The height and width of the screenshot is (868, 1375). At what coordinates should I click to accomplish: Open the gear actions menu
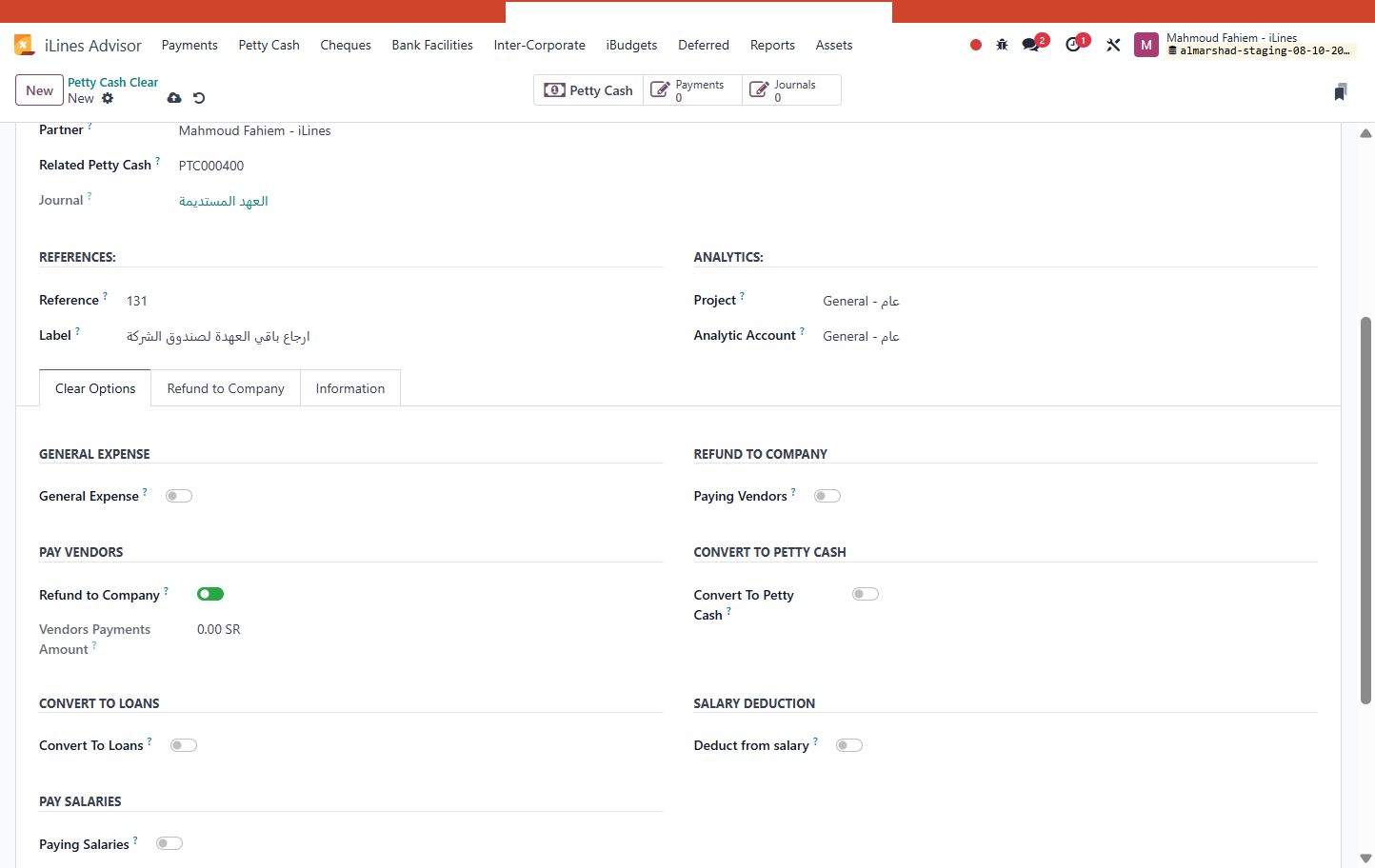[x=108, y=98]
